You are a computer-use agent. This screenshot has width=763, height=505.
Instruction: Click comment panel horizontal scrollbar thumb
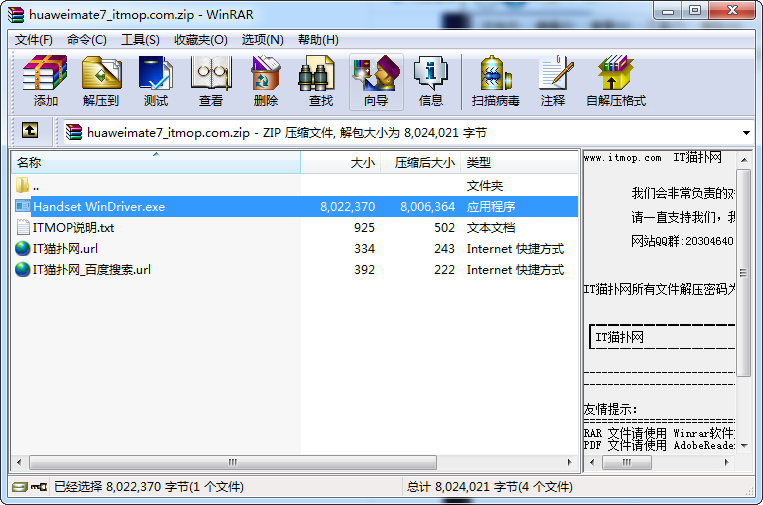coord(627,462)
